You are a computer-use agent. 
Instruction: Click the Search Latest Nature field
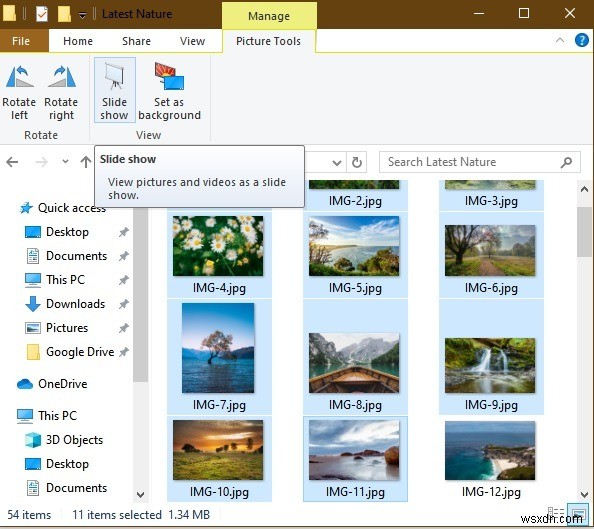click(x=480, y=162)
